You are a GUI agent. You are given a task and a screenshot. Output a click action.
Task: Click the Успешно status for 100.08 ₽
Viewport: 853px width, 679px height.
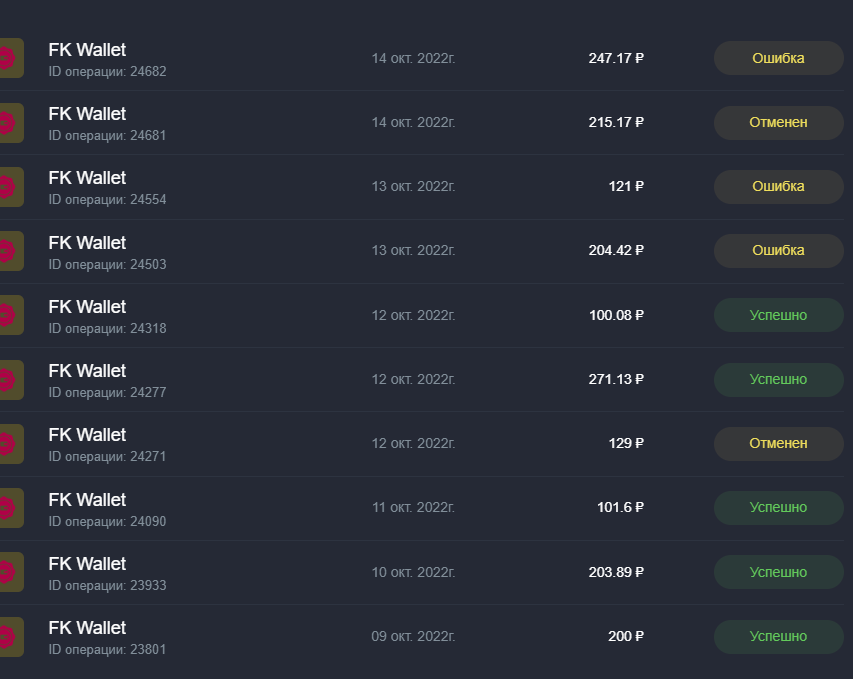point(778,315)
